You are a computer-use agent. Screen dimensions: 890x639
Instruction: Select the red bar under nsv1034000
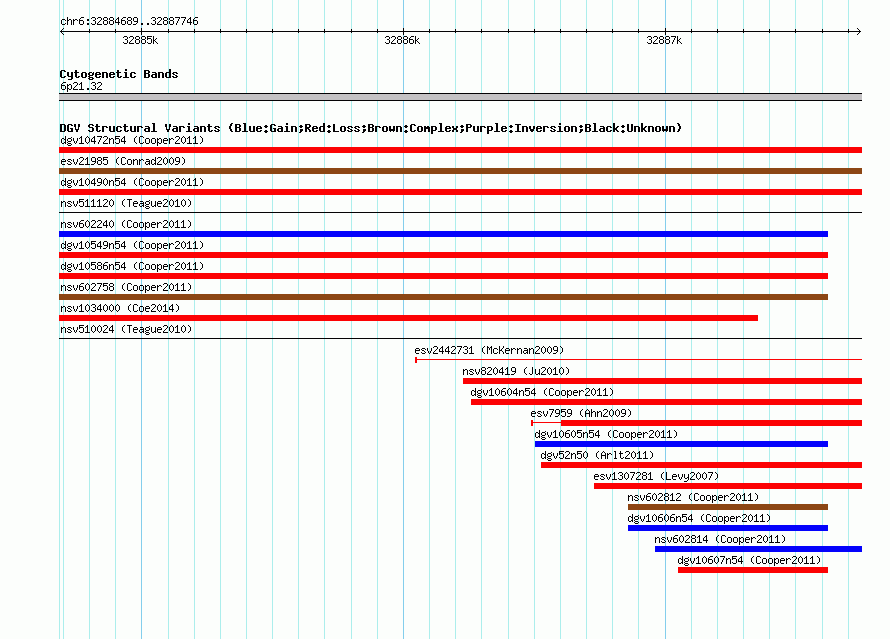409,318
